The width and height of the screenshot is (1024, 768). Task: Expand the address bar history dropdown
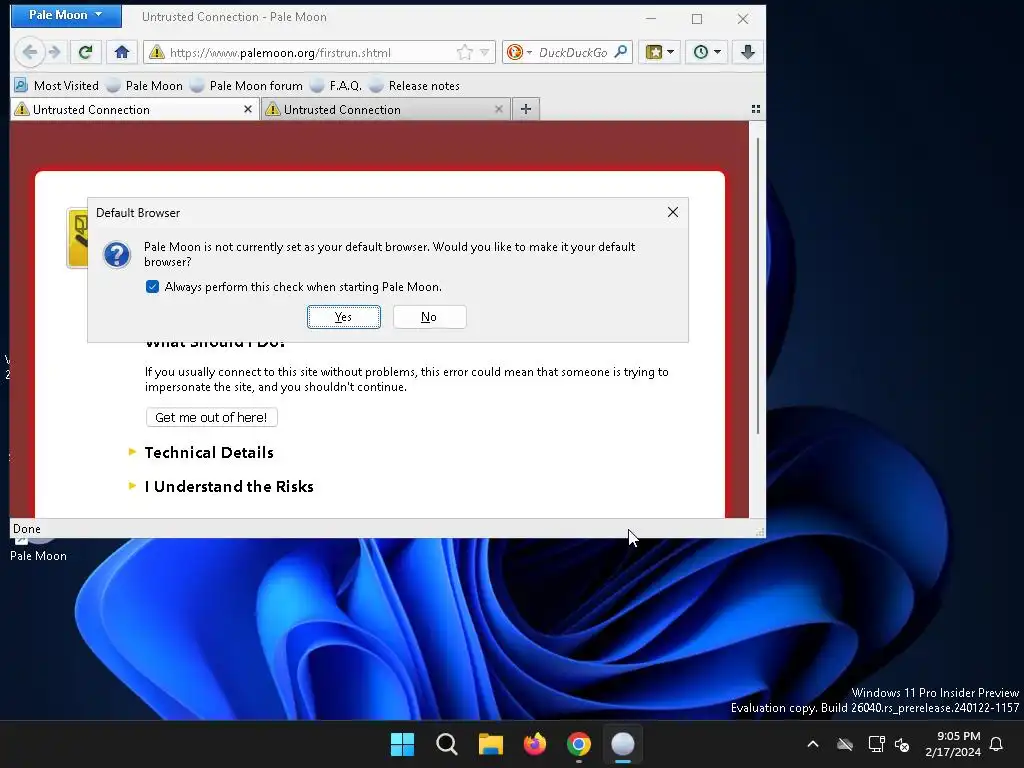click(x=485, y=52)
